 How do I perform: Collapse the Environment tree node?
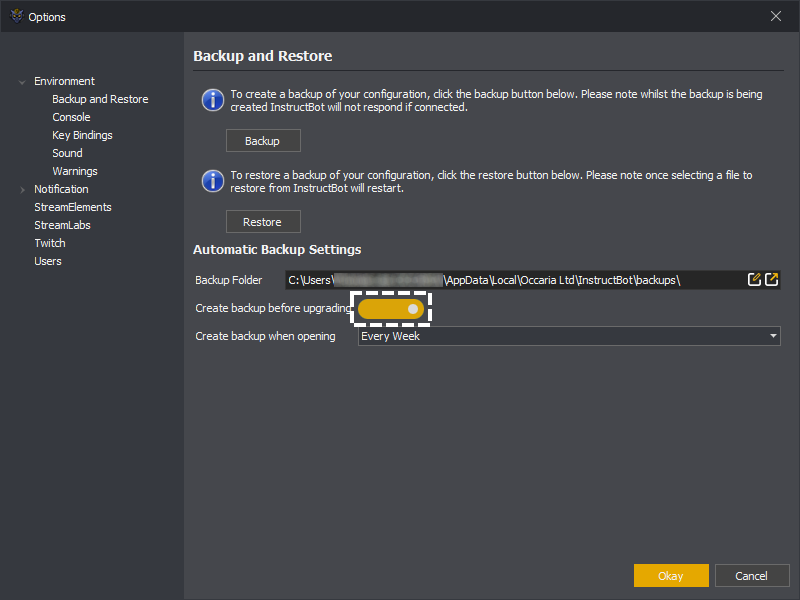tap(22, 82)
